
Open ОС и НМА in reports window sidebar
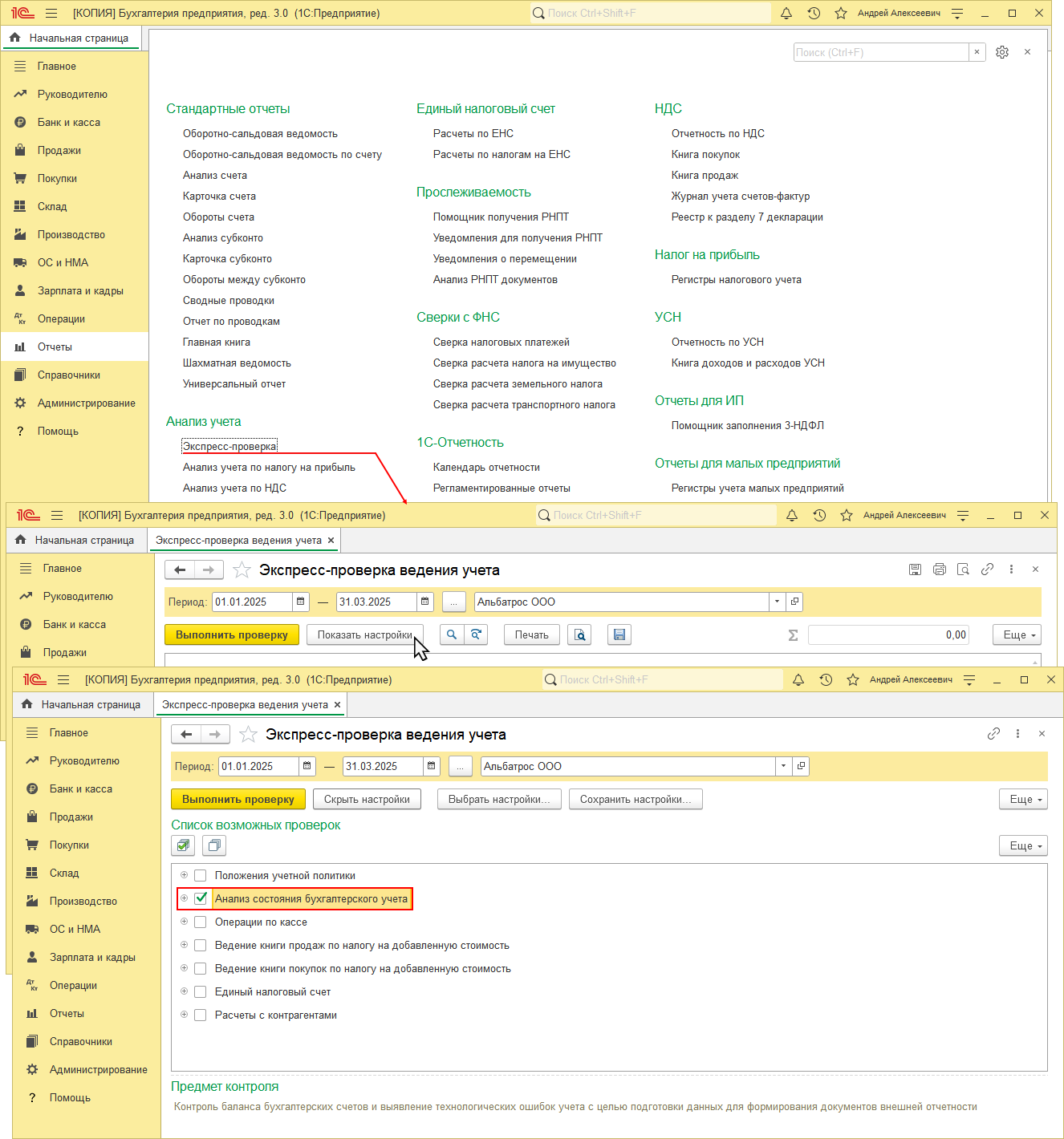coord(63,263)
